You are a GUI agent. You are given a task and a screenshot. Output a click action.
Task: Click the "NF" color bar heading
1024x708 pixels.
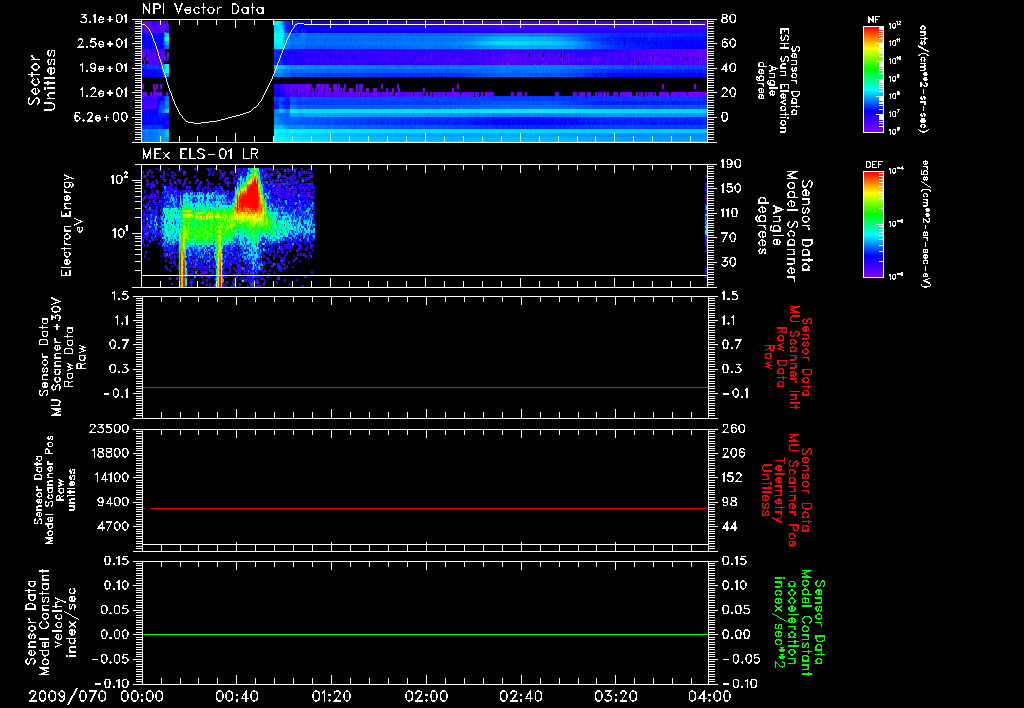point(873,20)
